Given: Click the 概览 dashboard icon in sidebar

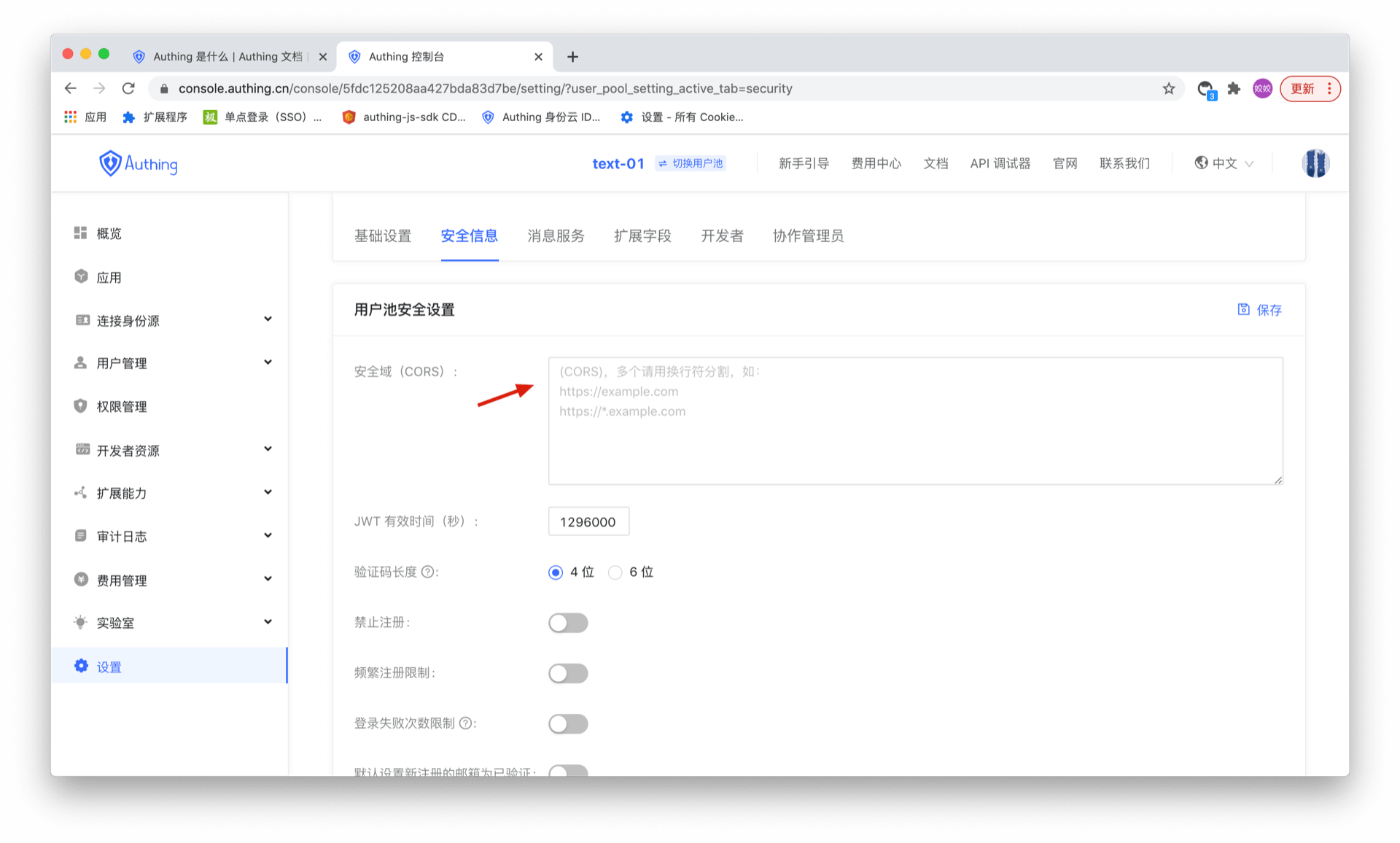Looking at the screenshot, I should (80, 233).
